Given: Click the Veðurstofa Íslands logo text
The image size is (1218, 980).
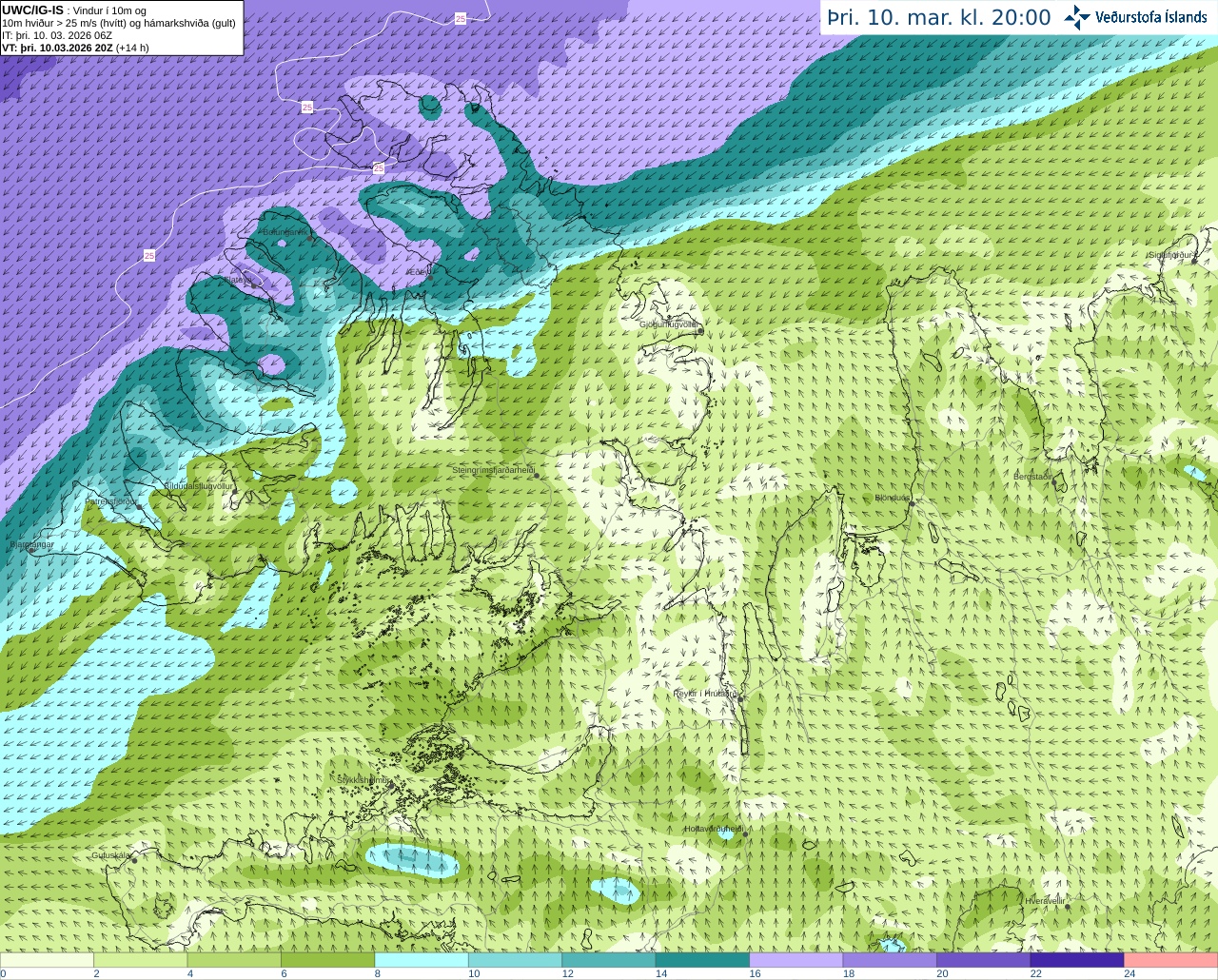Looking at the screenshot, I should [x=1151, y=17].
